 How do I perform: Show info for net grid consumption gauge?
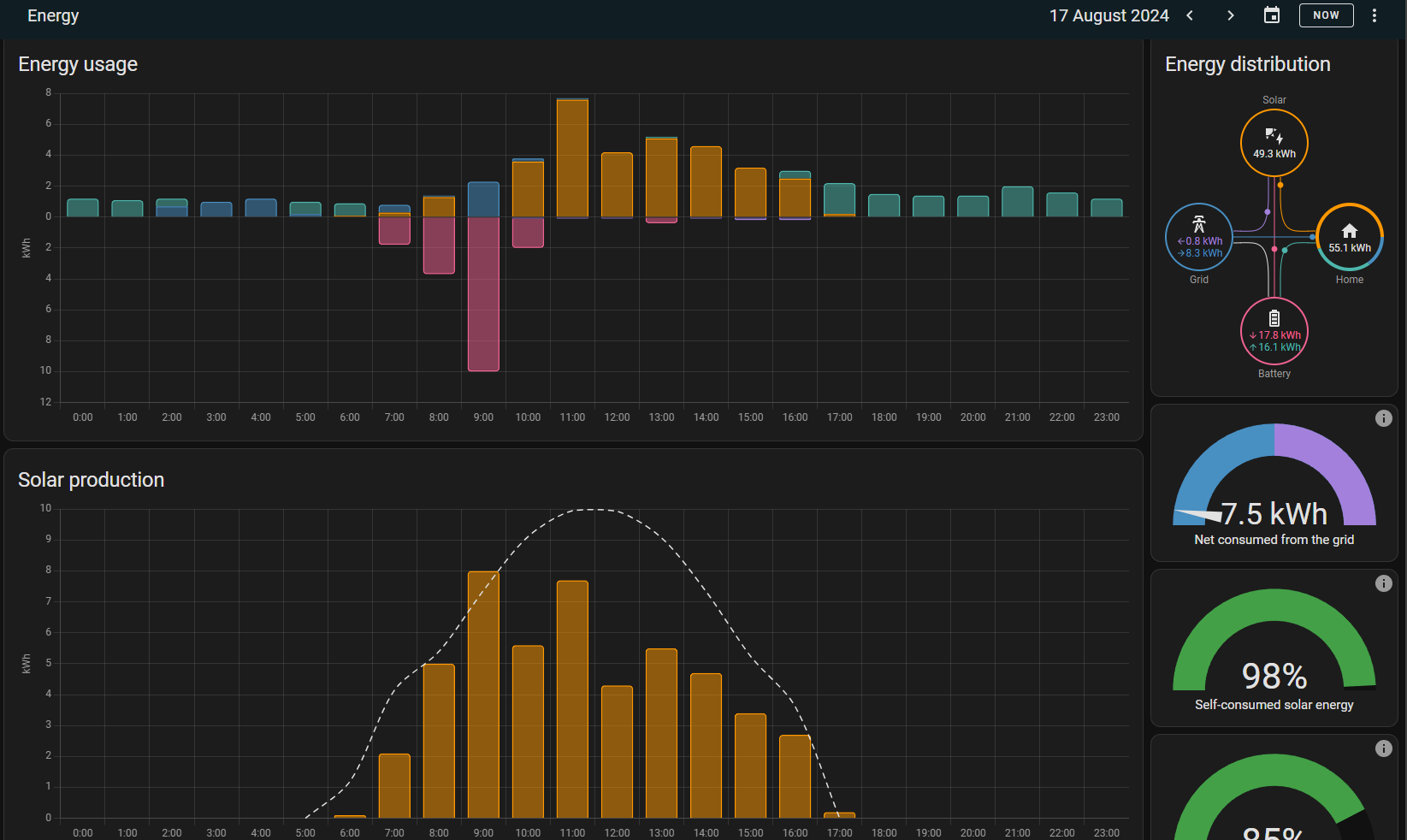tap(1383, 418)
